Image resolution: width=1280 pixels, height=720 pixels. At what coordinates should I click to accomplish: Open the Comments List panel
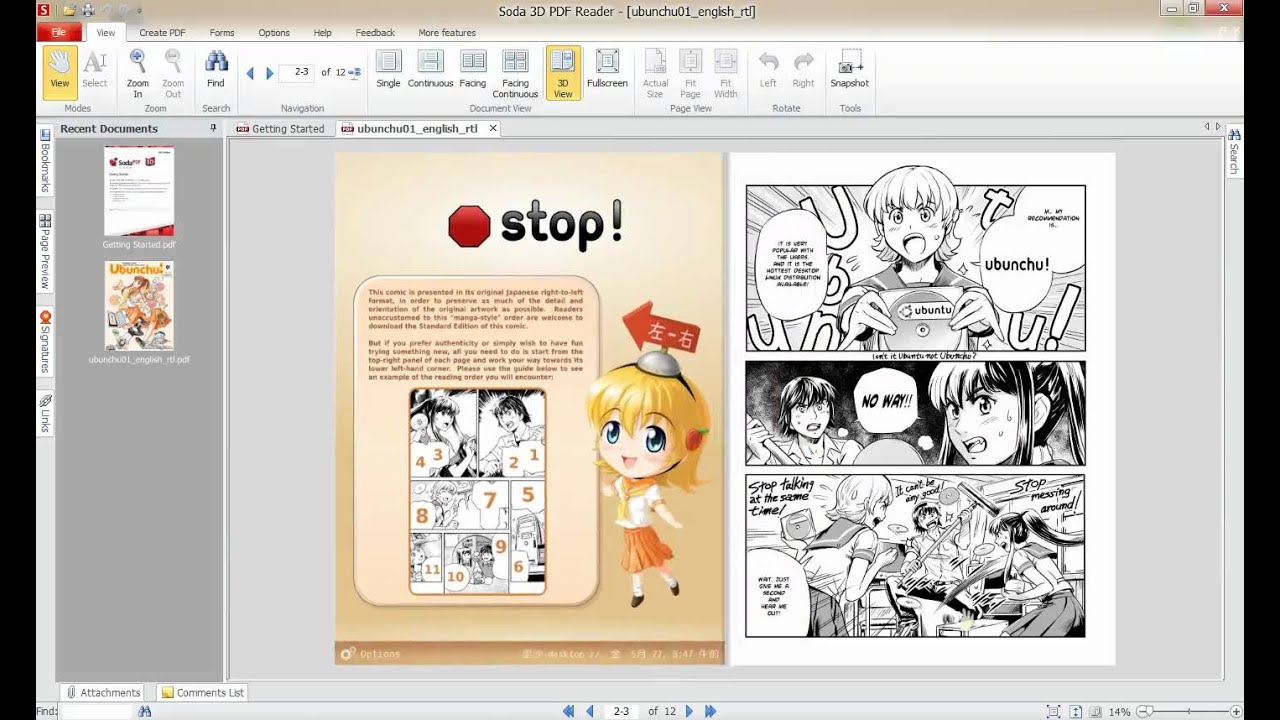(203, 692)
